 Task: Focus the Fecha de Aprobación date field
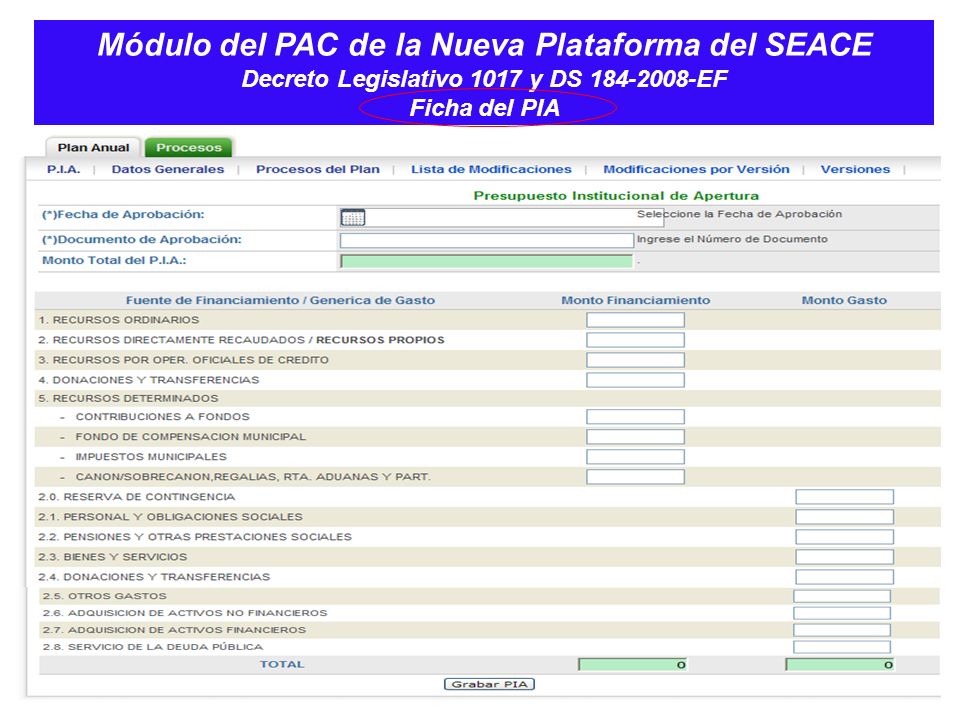[502, 217]
